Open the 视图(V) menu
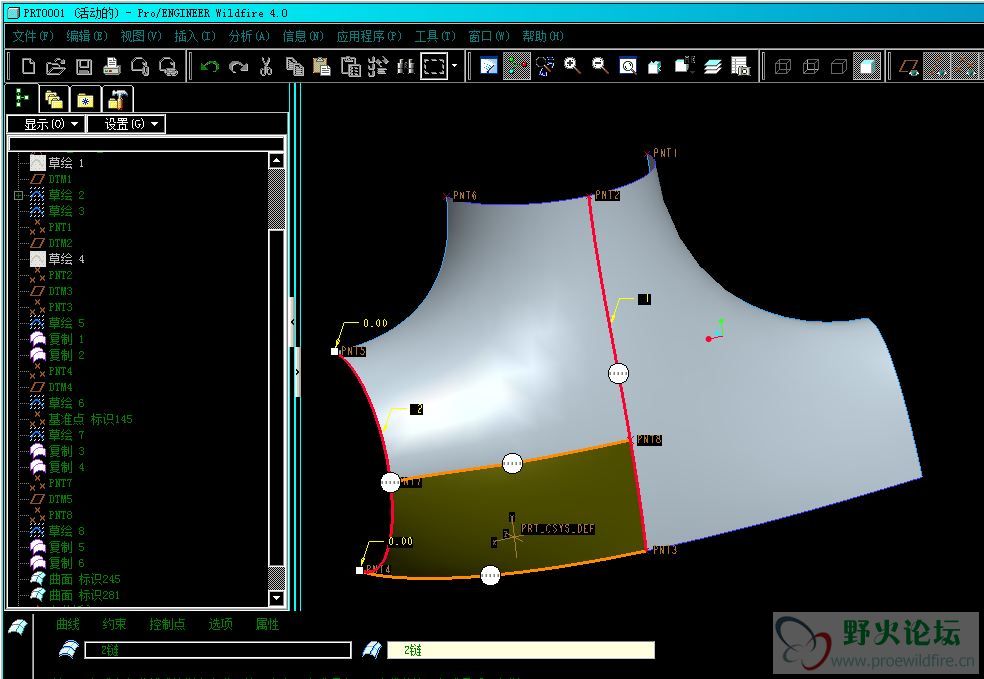This screenshot has width=984, height=679. click(141, 36)
